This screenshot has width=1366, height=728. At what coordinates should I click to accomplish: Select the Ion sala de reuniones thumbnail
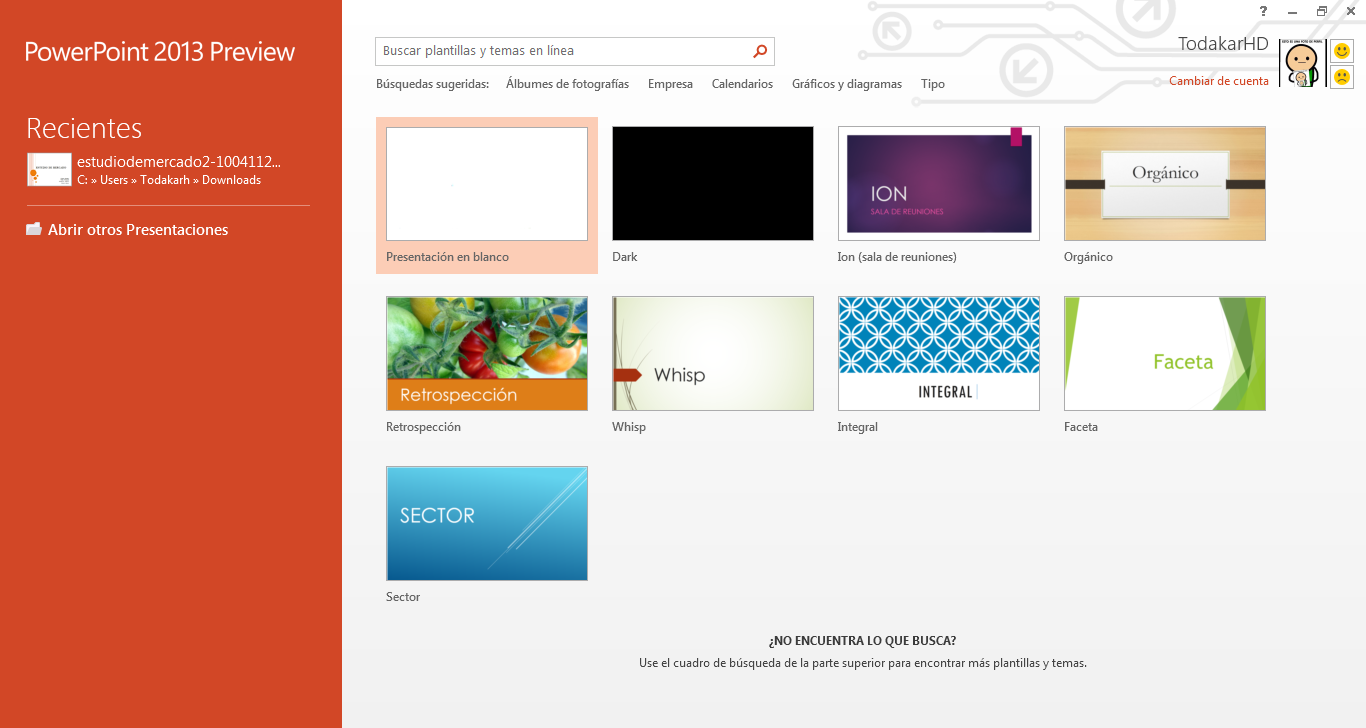coord(939,184)
